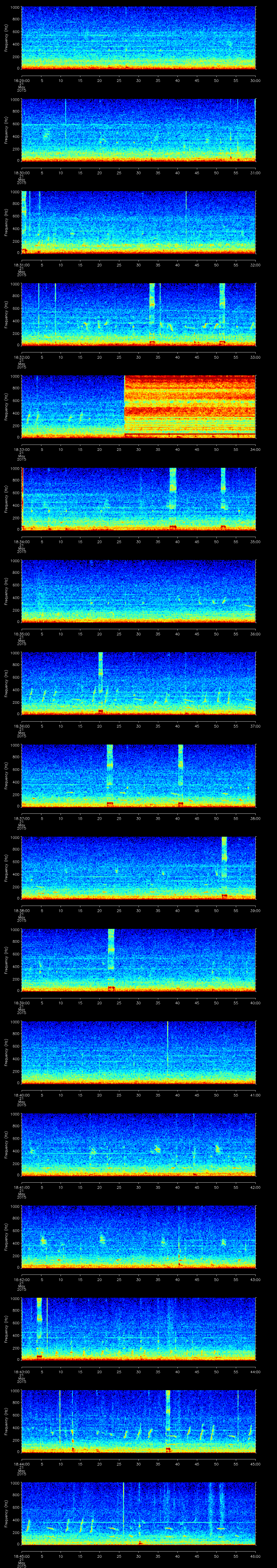Click the 18:44:00 start time label
This screenshot has height=1568, width=277.
[x=21, y=1464]
